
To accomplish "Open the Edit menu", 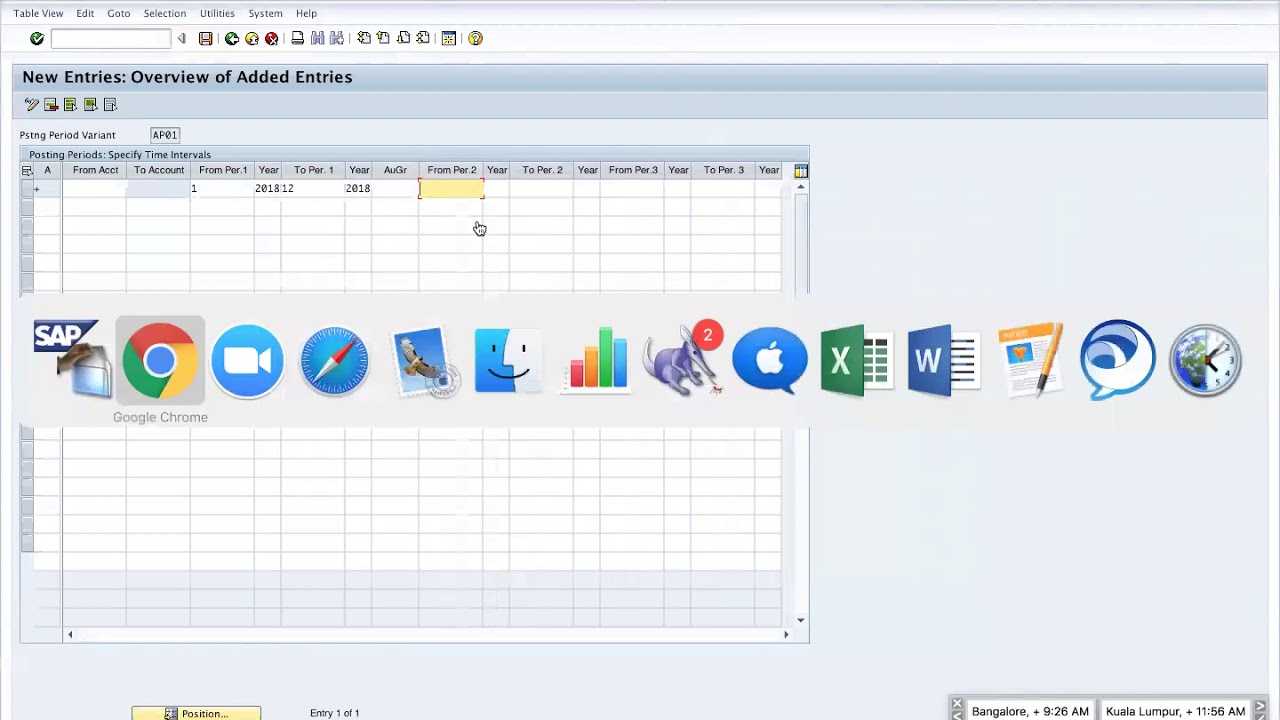I will tap(85, 13).
